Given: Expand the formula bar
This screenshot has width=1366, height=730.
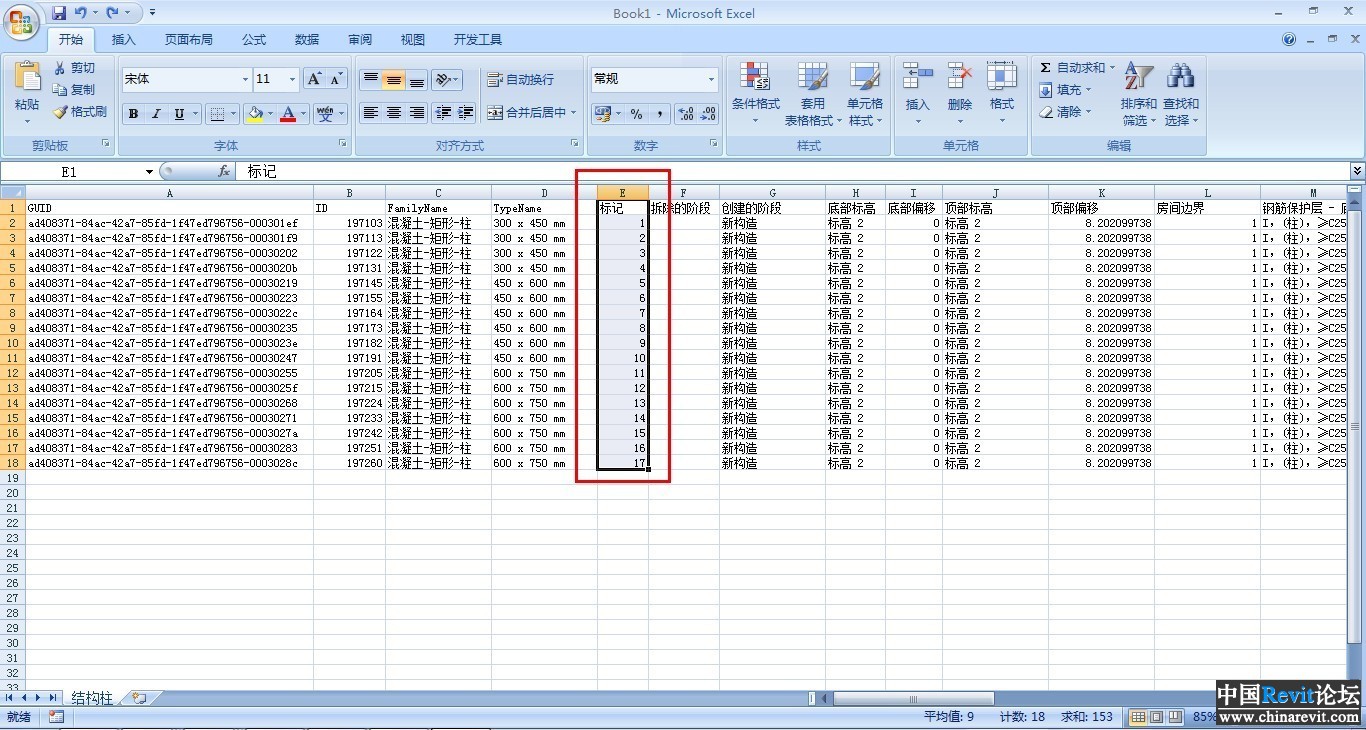Looking at the screenshot, I should (x=1357, y=172).
